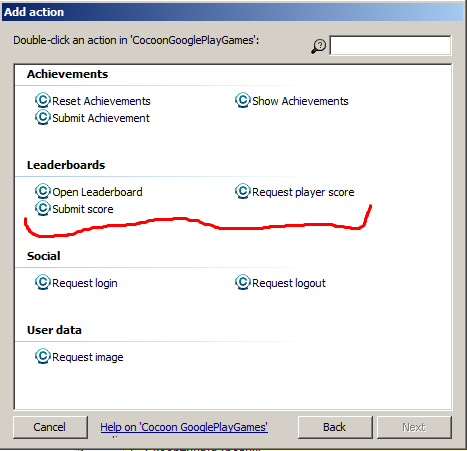467x451 pixels.
Task: Select the Achievements category header
Action: (67, 74)
